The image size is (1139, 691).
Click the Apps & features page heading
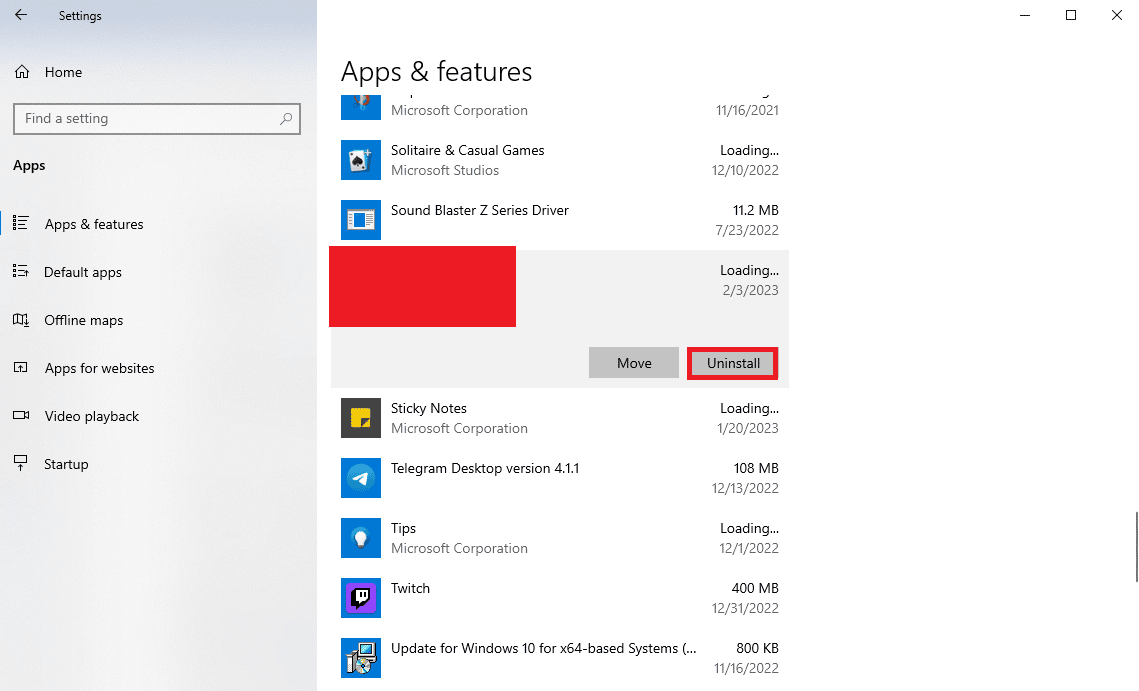[437, 72]
